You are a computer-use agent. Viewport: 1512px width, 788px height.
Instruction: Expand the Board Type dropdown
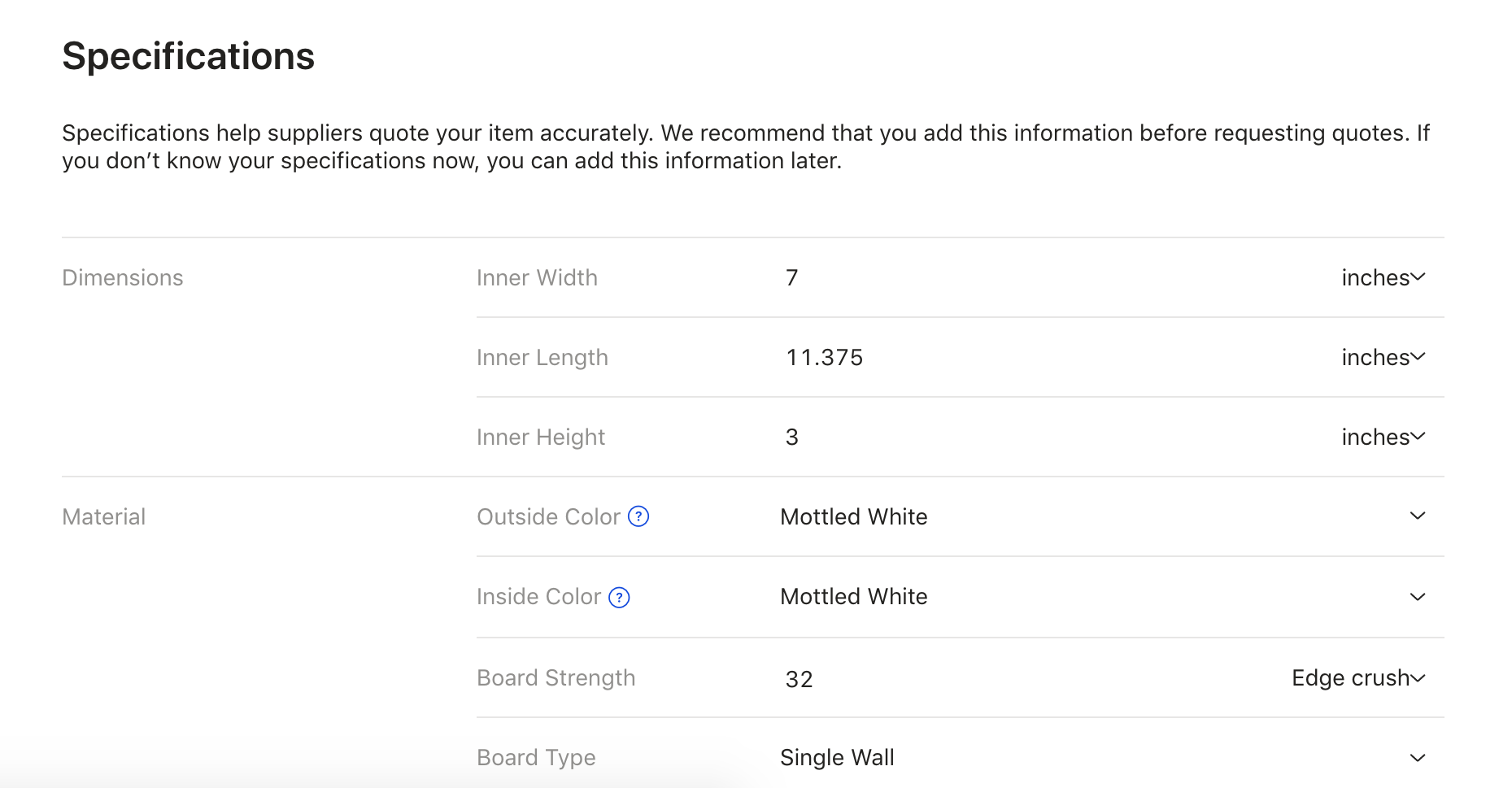click(1417, 758)
